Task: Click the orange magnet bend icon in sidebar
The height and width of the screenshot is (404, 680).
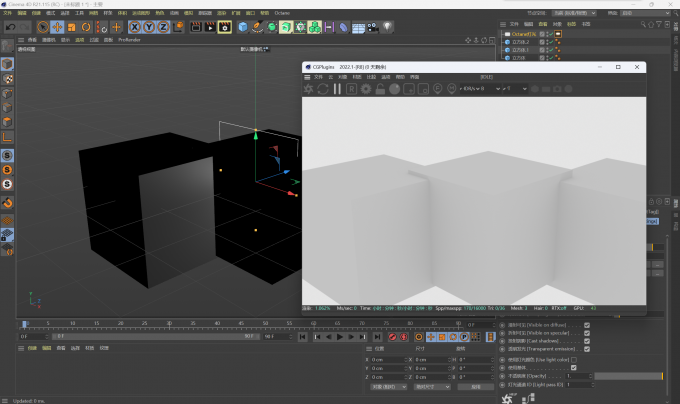Action: [x=7, y=202]
